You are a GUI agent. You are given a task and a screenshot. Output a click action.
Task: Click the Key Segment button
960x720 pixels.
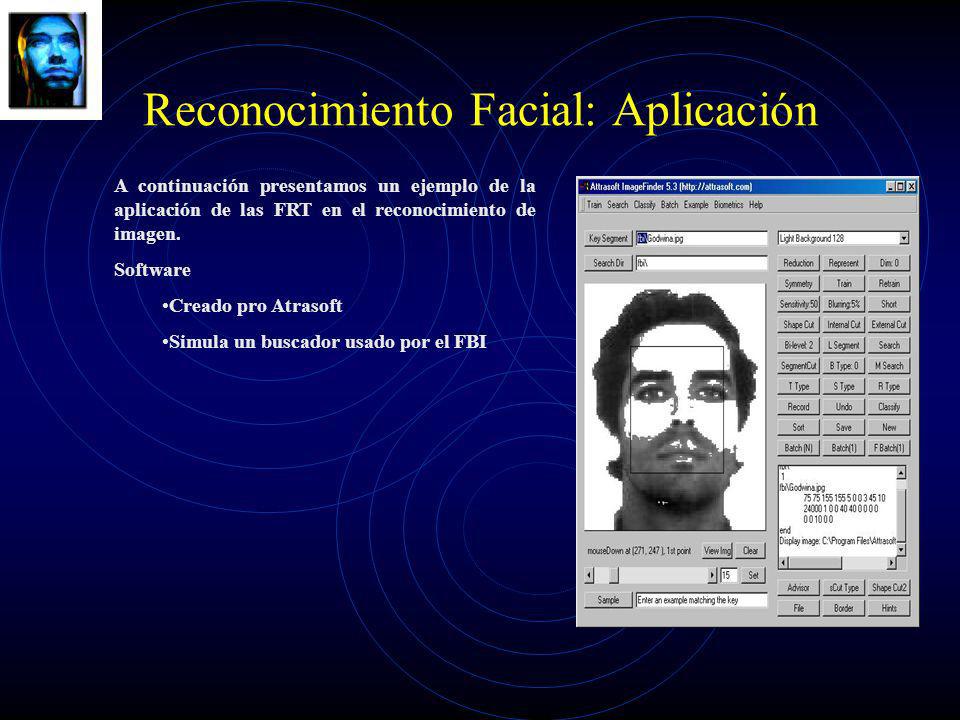coord(608,239)
